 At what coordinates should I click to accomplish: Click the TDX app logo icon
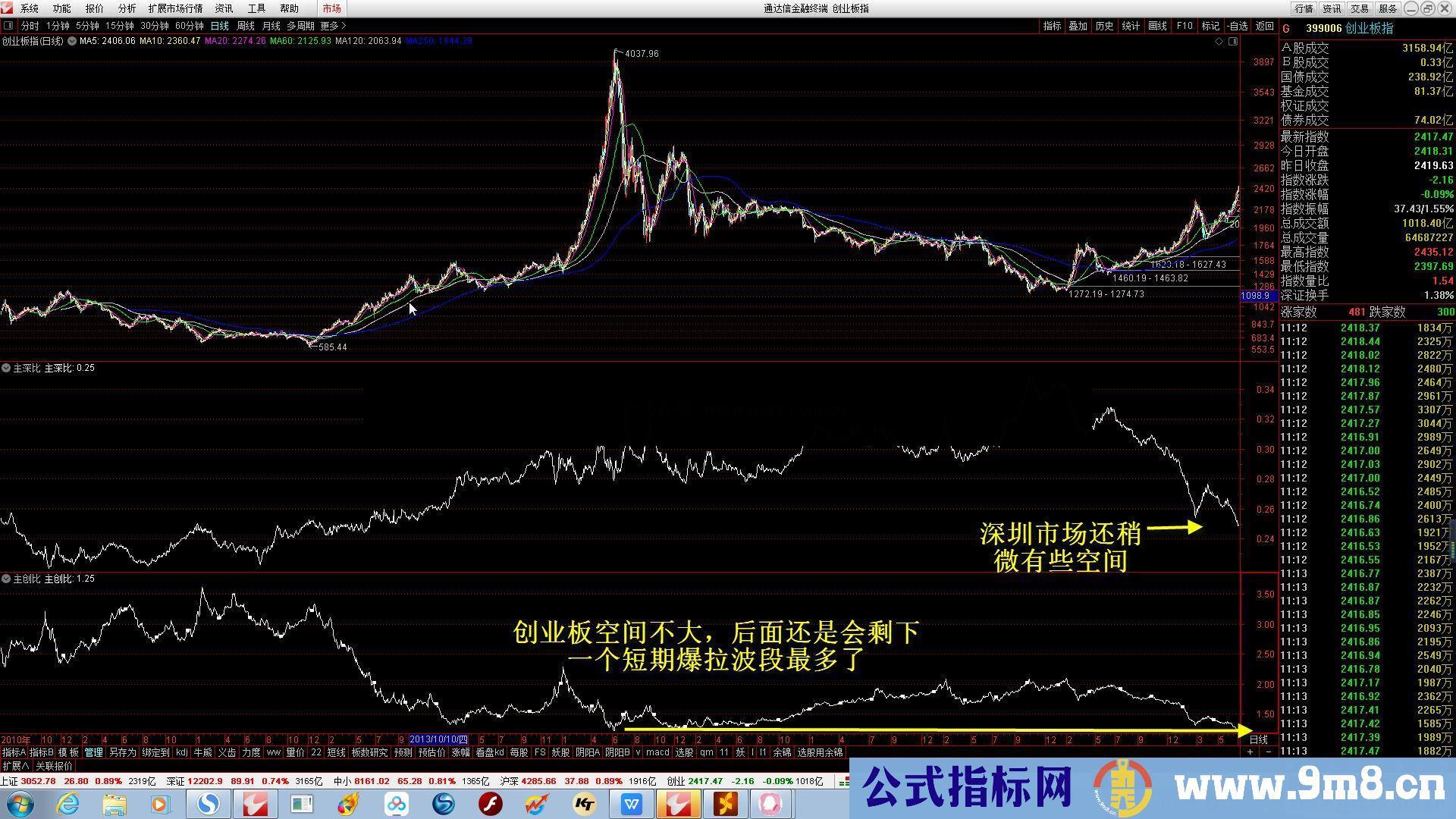coord(7,8)
